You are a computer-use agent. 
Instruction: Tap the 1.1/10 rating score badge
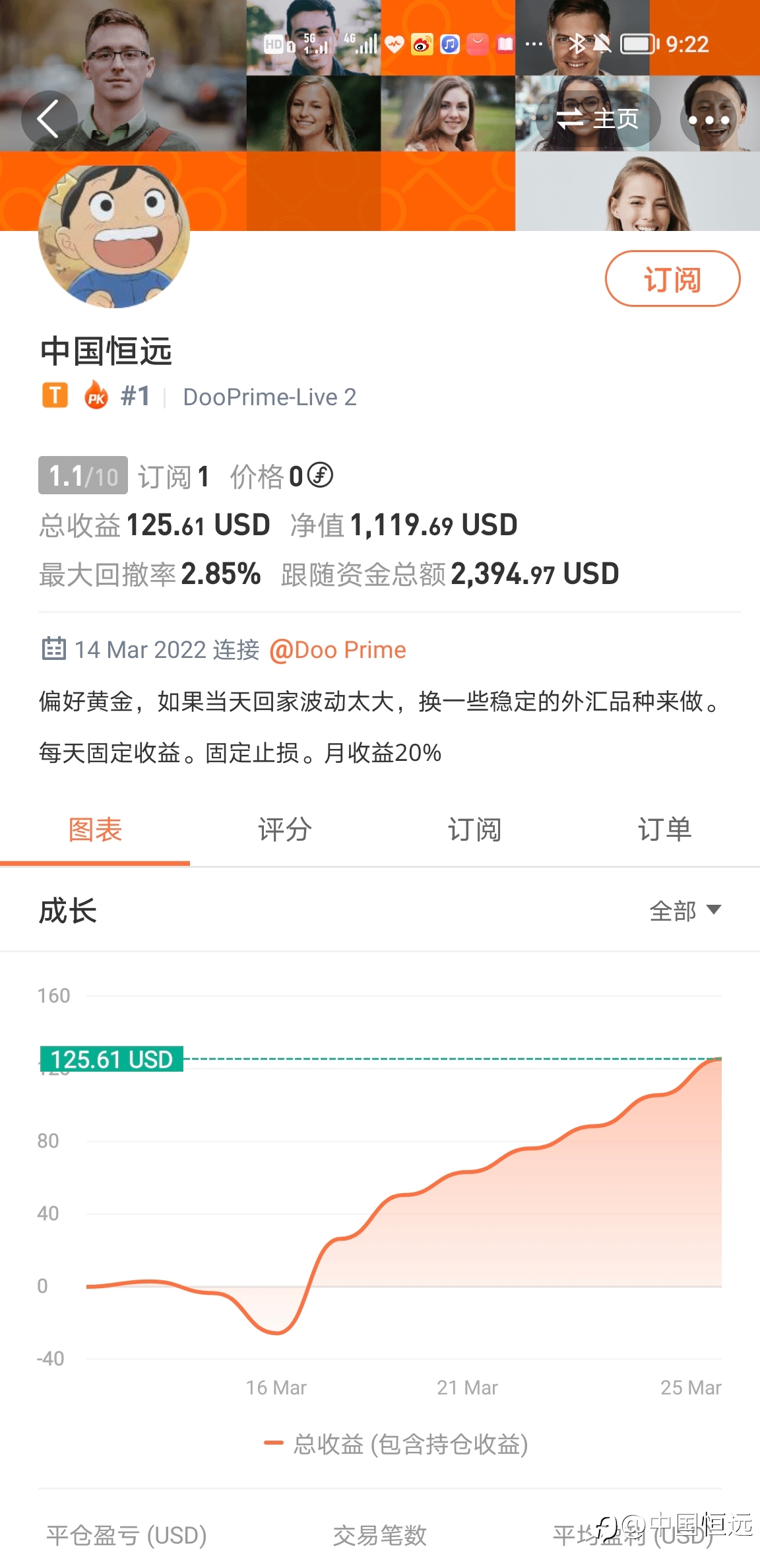[x=83, y=476]
